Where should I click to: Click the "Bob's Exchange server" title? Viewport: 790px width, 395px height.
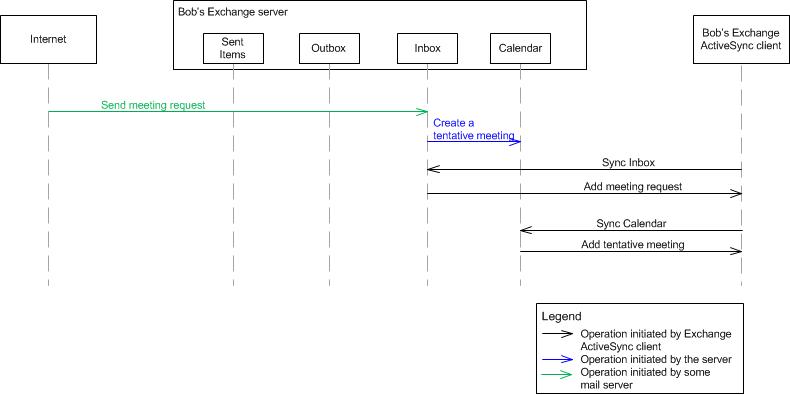[x=233, y=12]
